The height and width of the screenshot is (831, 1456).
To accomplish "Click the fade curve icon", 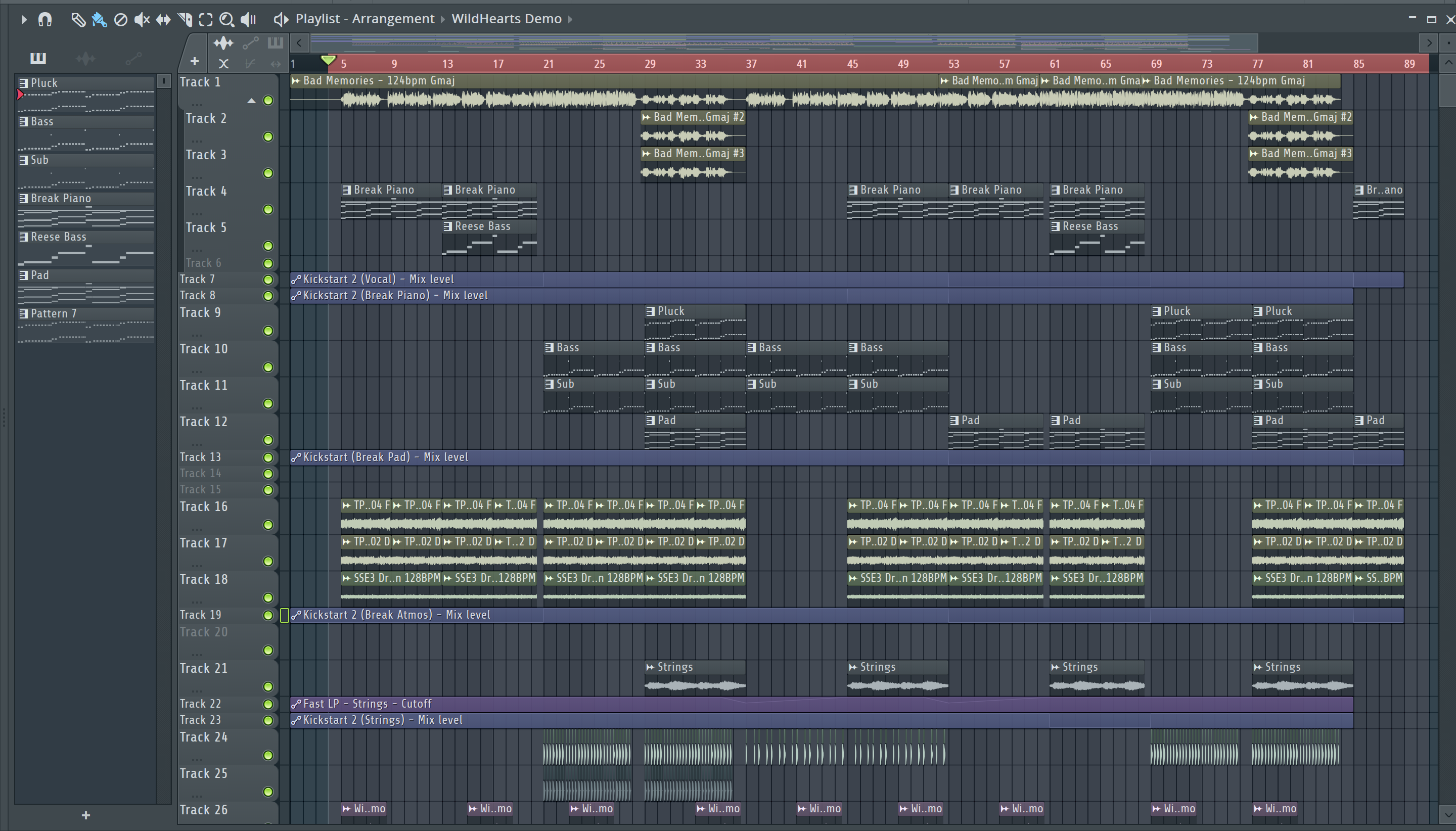I will (249, 63).
